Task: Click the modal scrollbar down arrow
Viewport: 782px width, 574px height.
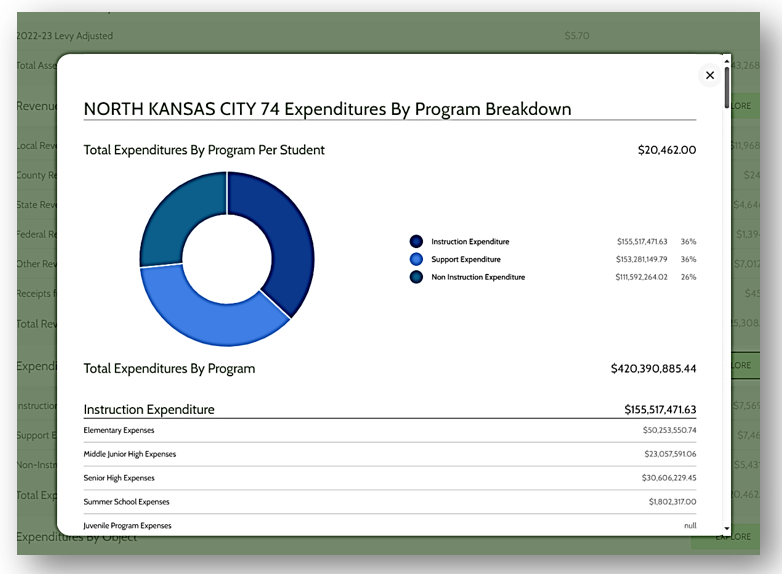Action: click(727, 527)
